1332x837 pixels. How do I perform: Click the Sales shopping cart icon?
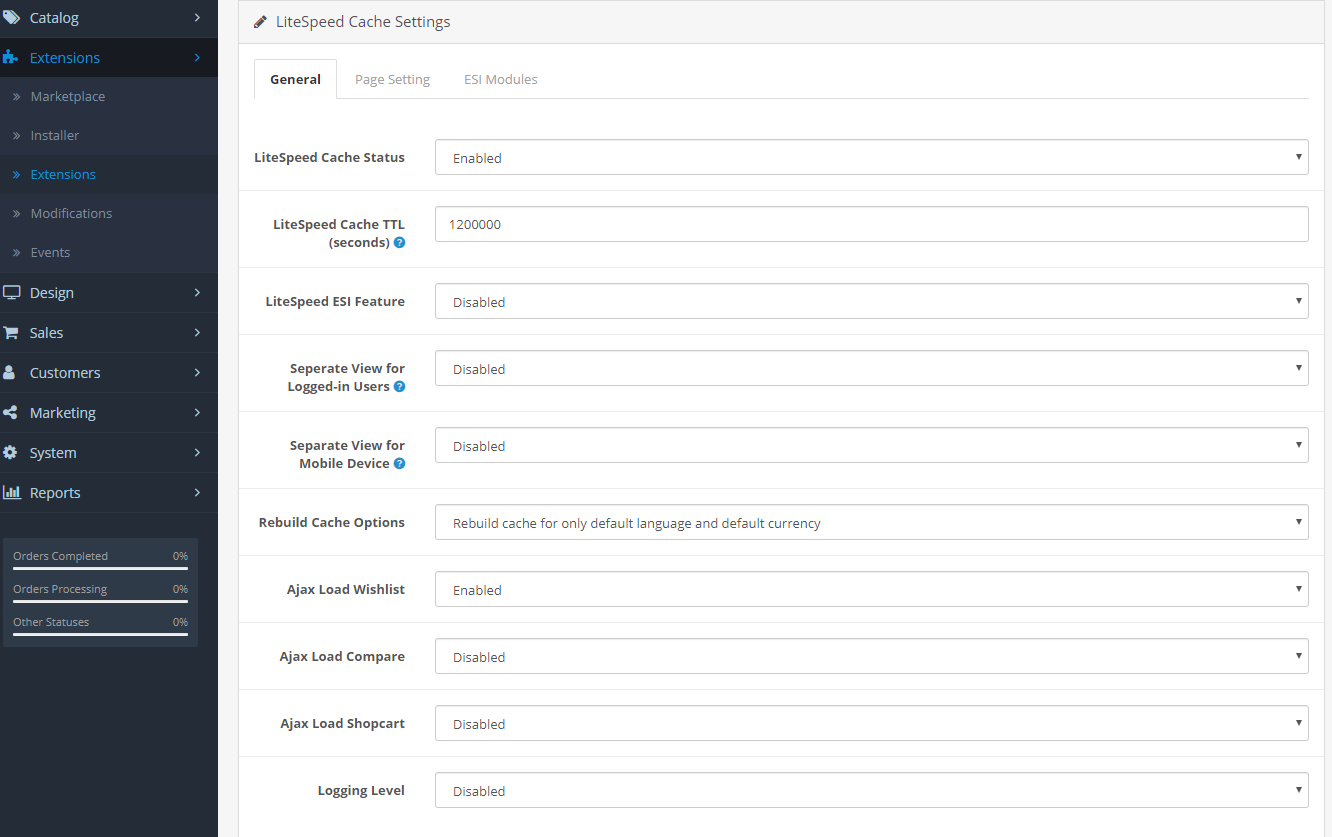(11, 333)
